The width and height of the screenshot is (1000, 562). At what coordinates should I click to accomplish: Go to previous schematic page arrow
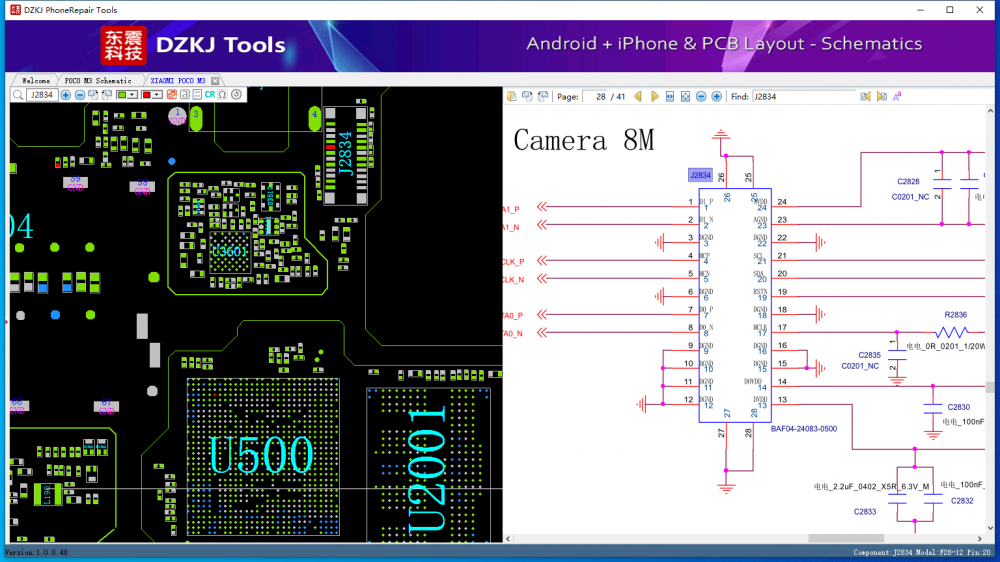[x=638, y=96]
